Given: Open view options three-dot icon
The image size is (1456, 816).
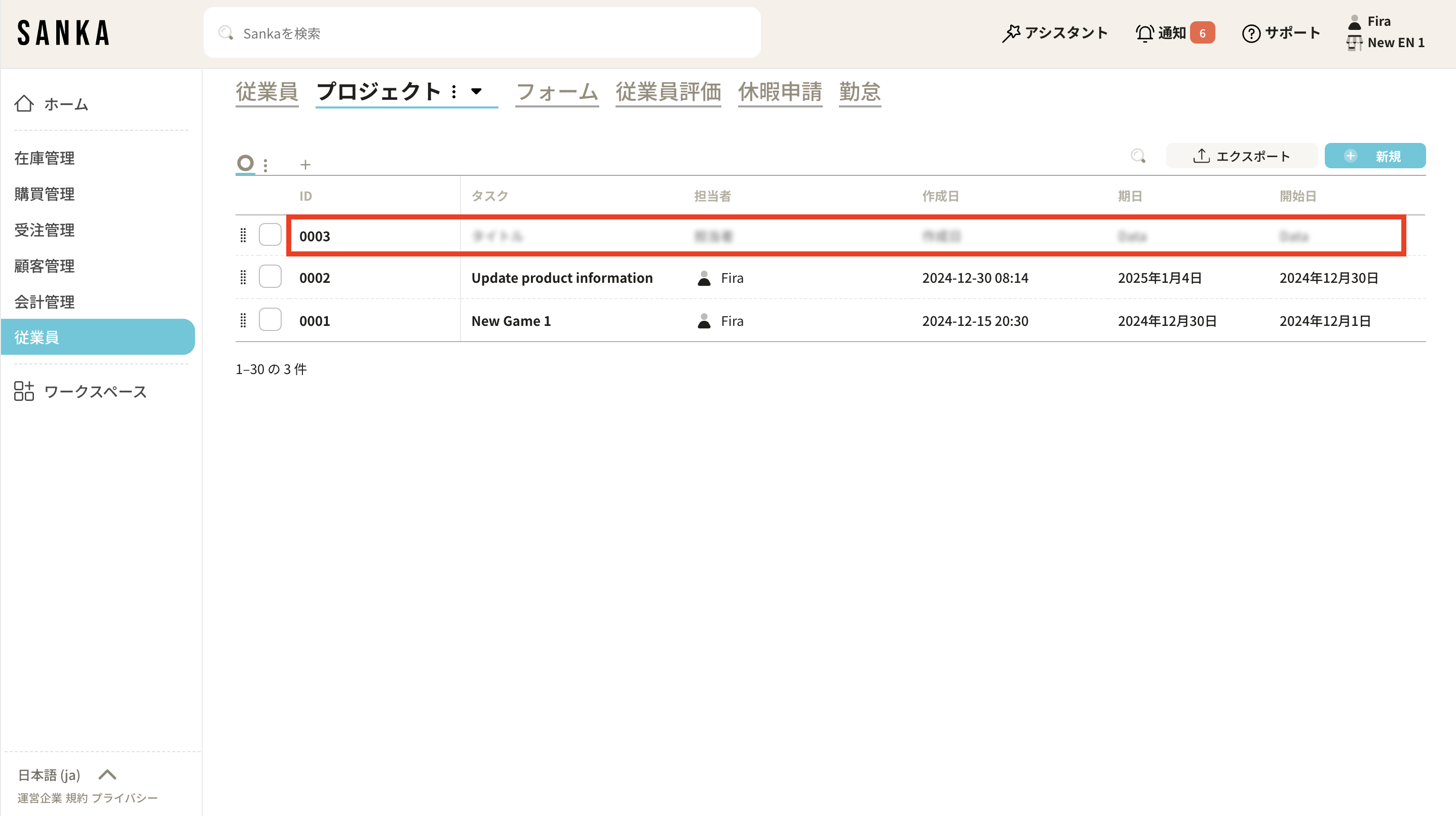Looking at the screenshot, I should [x=265, y=165].
